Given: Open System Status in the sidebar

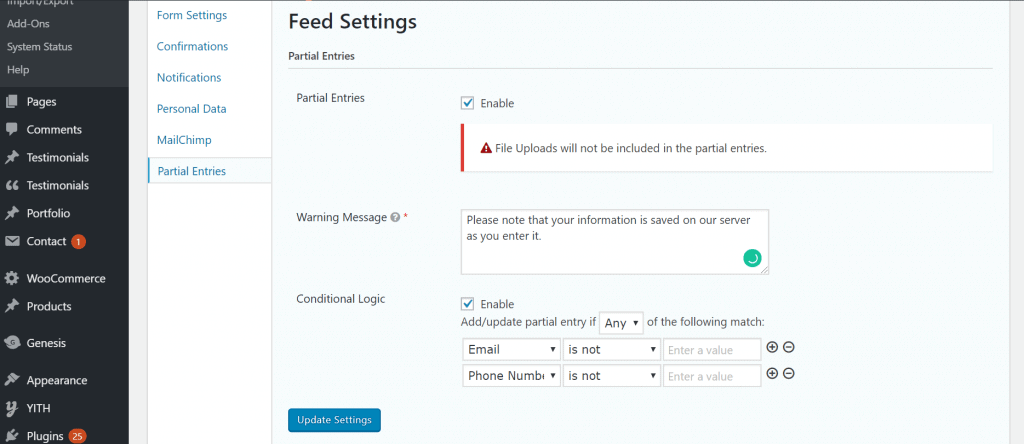Looking at the screenshot, I should (39, 47).
